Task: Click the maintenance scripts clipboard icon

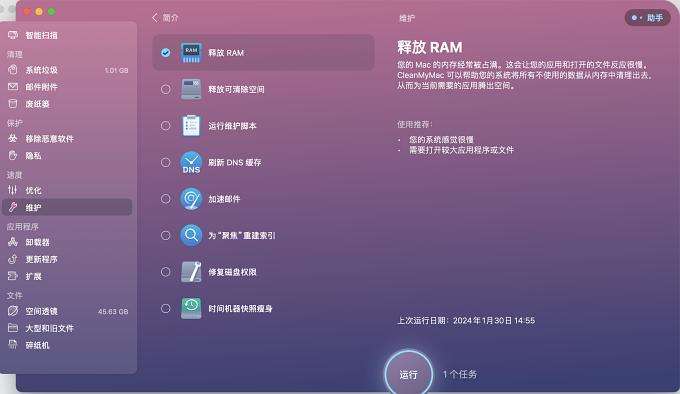Action: 191,125
